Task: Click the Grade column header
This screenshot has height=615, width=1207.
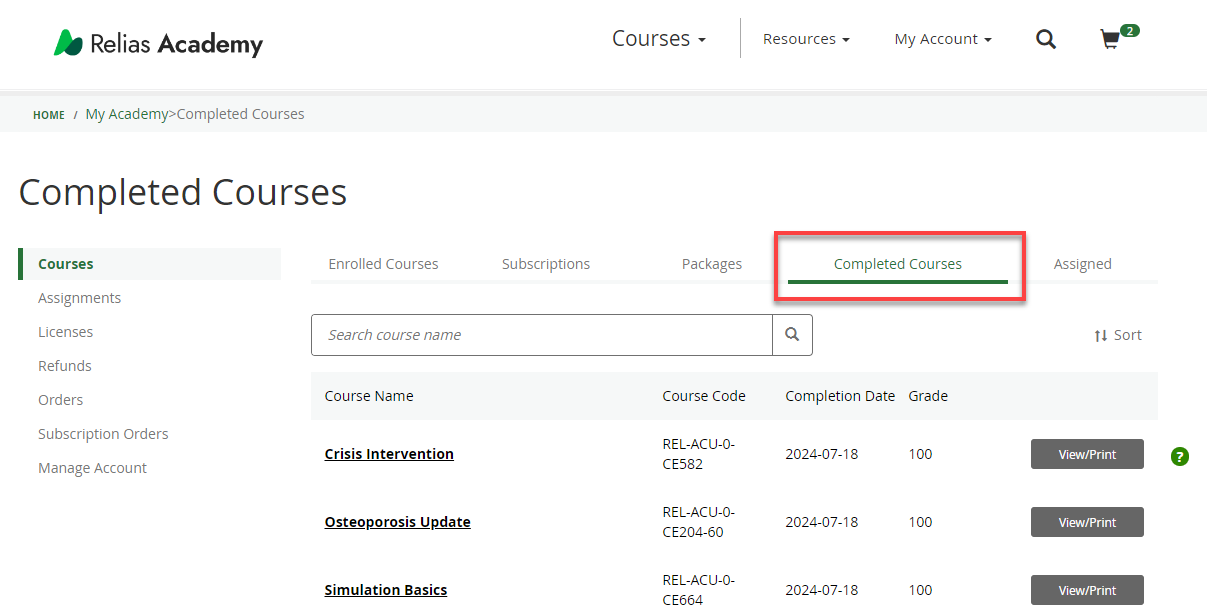Action: pos(928,396)
